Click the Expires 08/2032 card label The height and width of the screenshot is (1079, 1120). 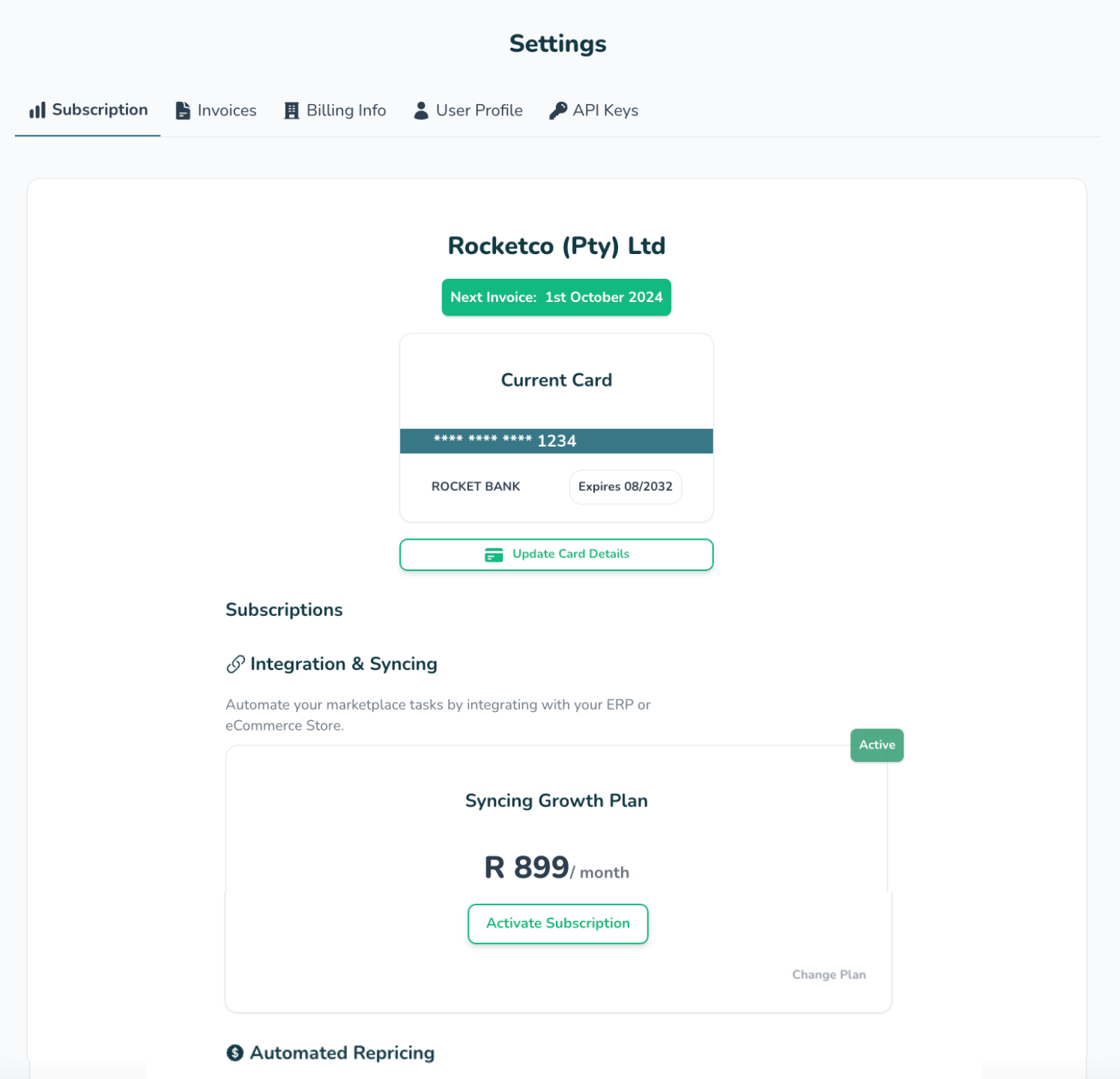click(x=626, y=487)
